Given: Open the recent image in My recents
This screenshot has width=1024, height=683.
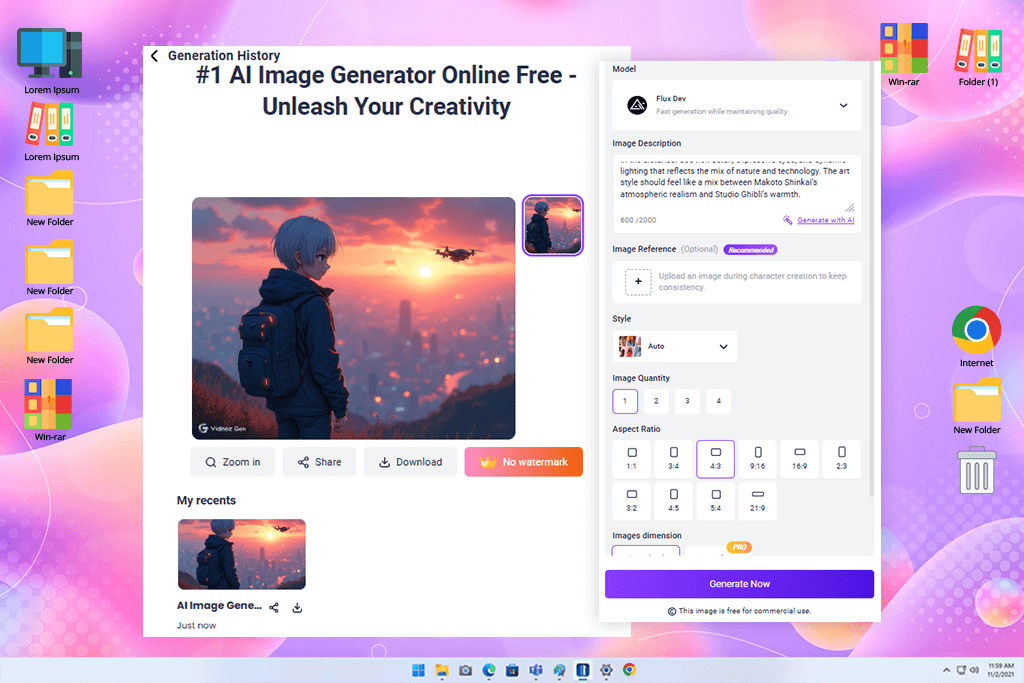Looking at the screenshot, I should 242,554.
